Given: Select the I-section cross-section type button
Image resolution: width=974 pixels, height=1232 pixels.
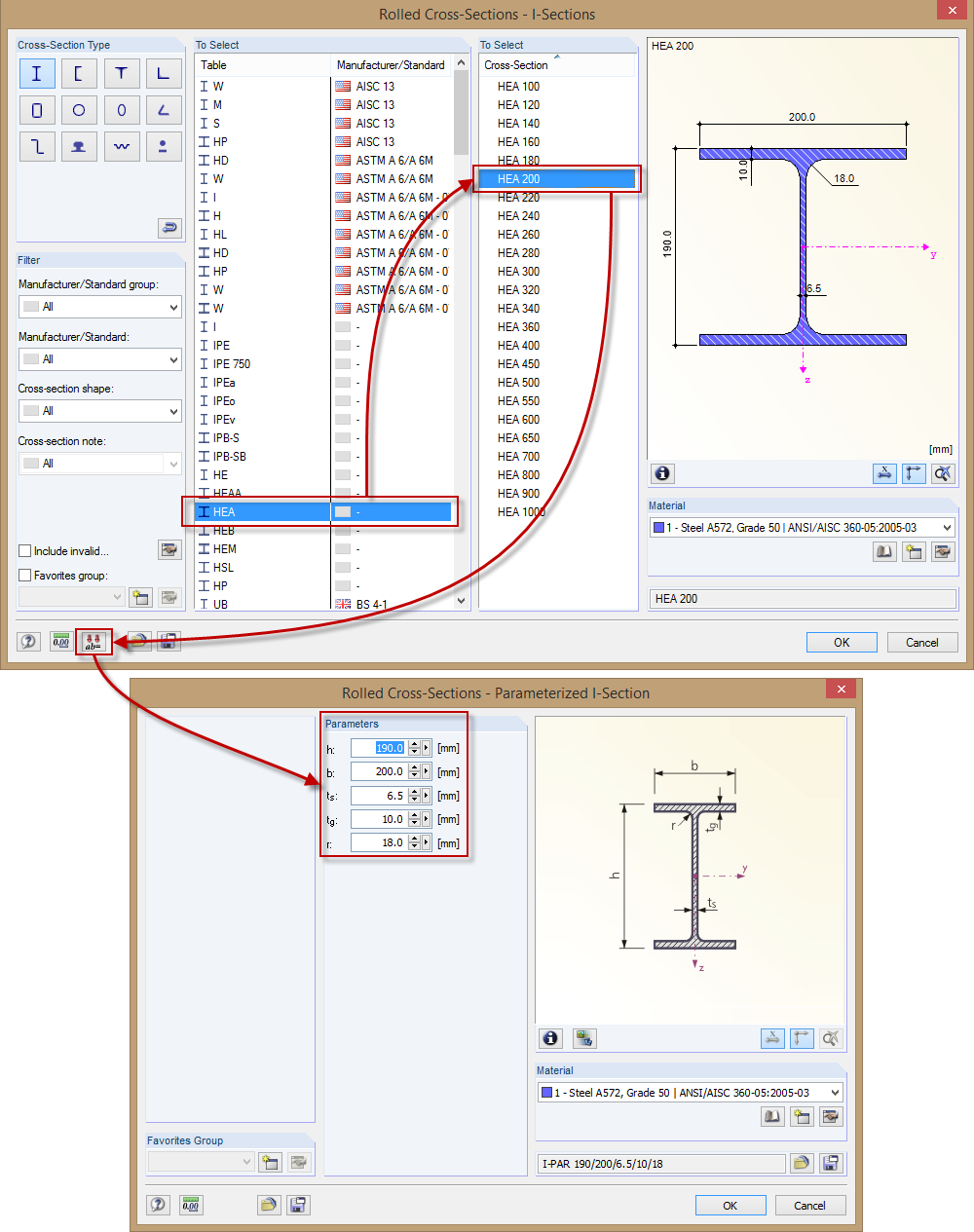Looking at the screenshot, I should 37,73.
